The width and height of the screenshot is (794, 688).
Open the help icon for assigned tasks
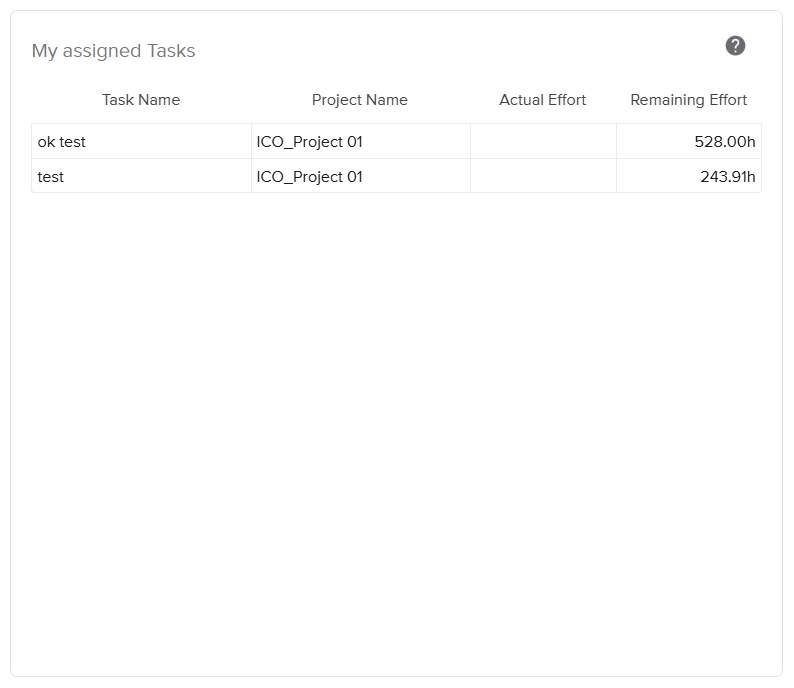[735, 46]
